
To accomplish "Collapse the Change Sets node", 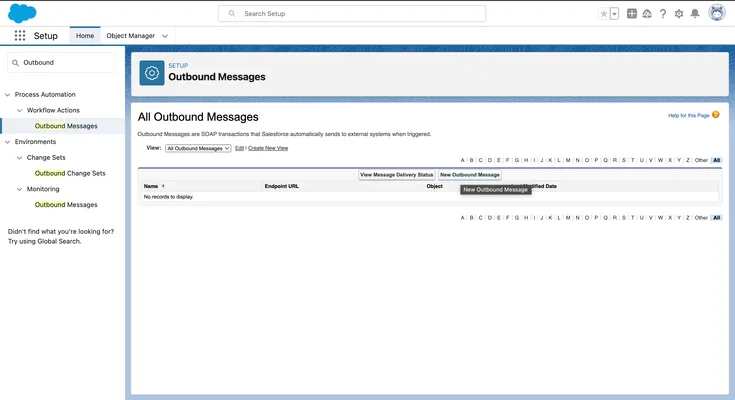I will pos(19,158).
